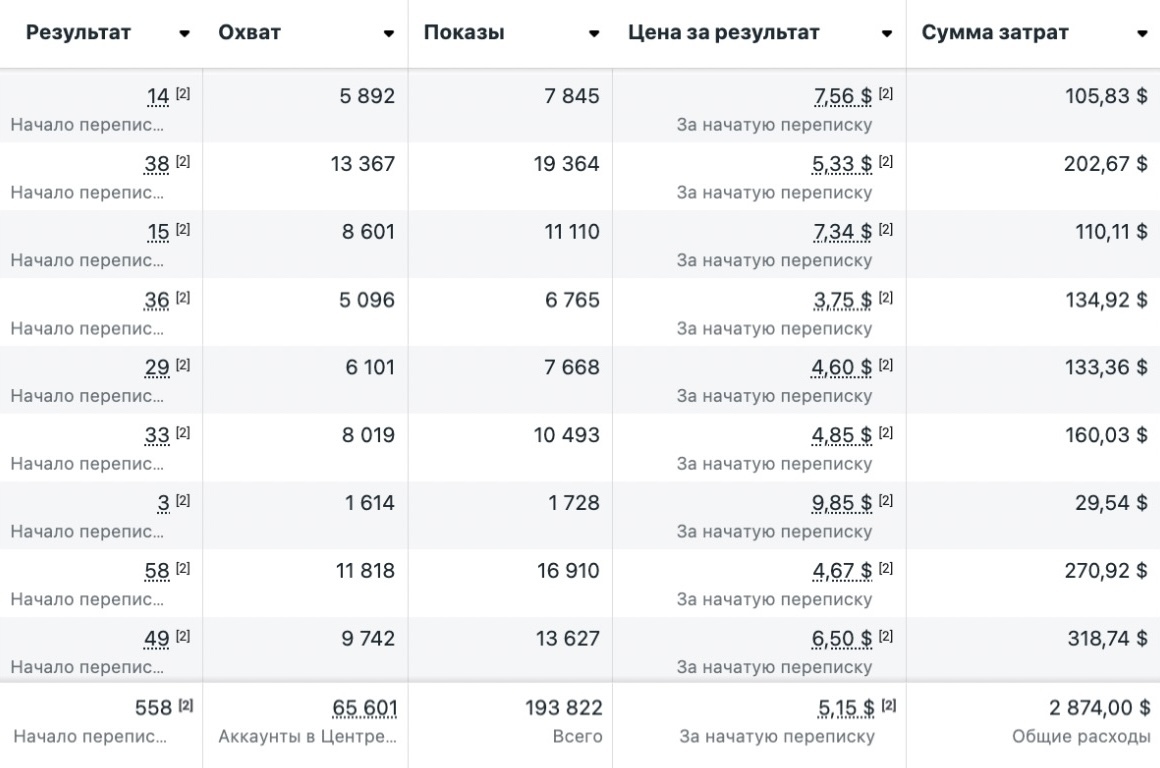Expand the Цена за результат column menu
The width and height of the screenshot is (1160, 768).
pos(887,34)
